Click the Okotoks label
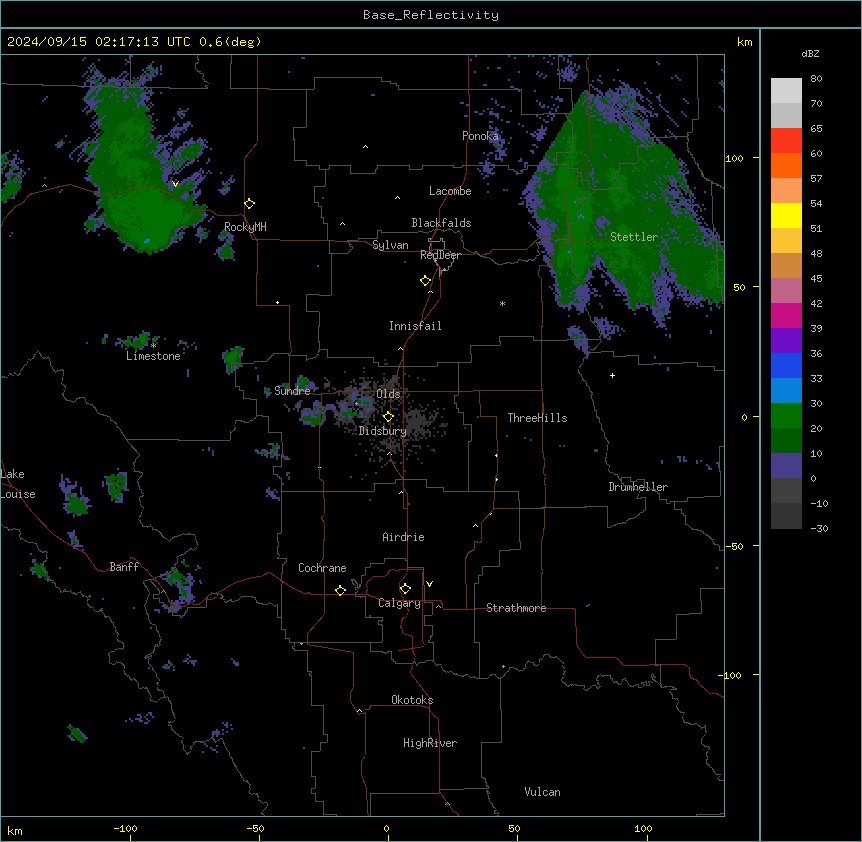This screenshot has height=842, width=862. [x=412, y=700]
